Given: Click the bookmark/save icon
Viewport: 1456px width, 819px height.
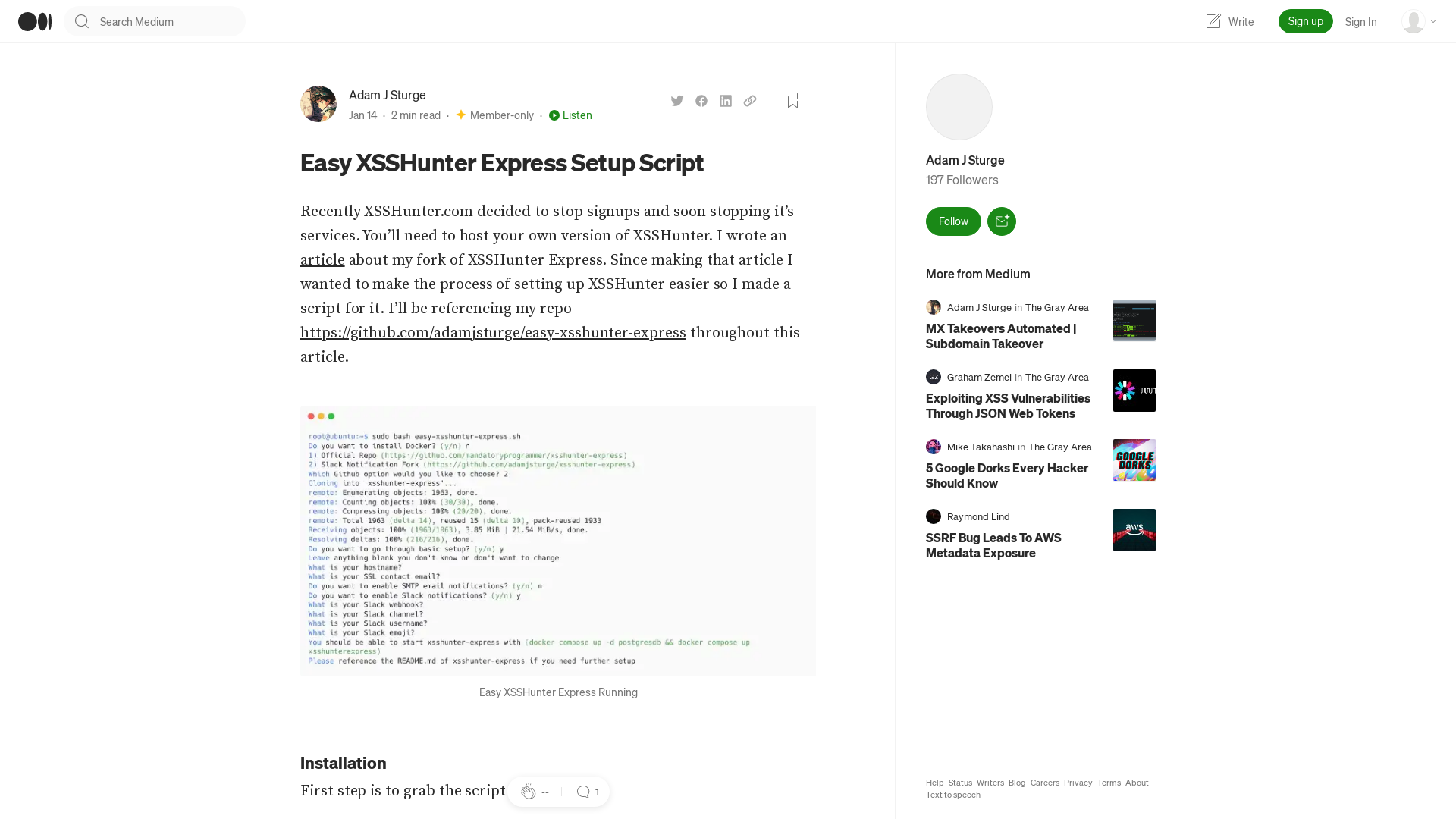Looking at the screenshot, I should point(793,100).
